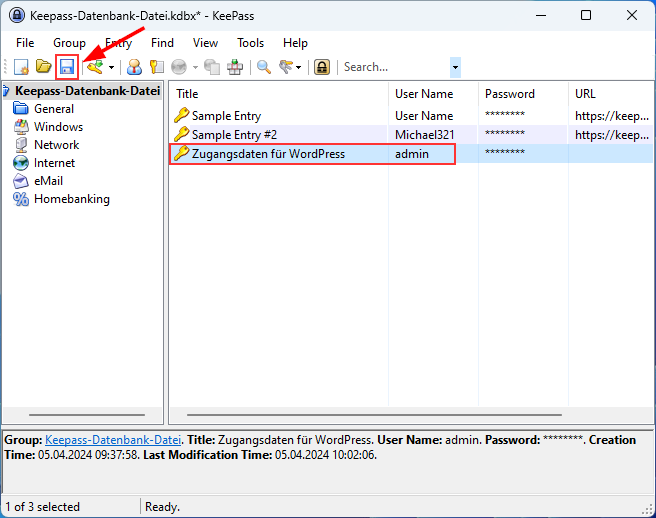Click the Show Entries keys icon
Viewport: 656px width, 518px height.
[286, 67]
